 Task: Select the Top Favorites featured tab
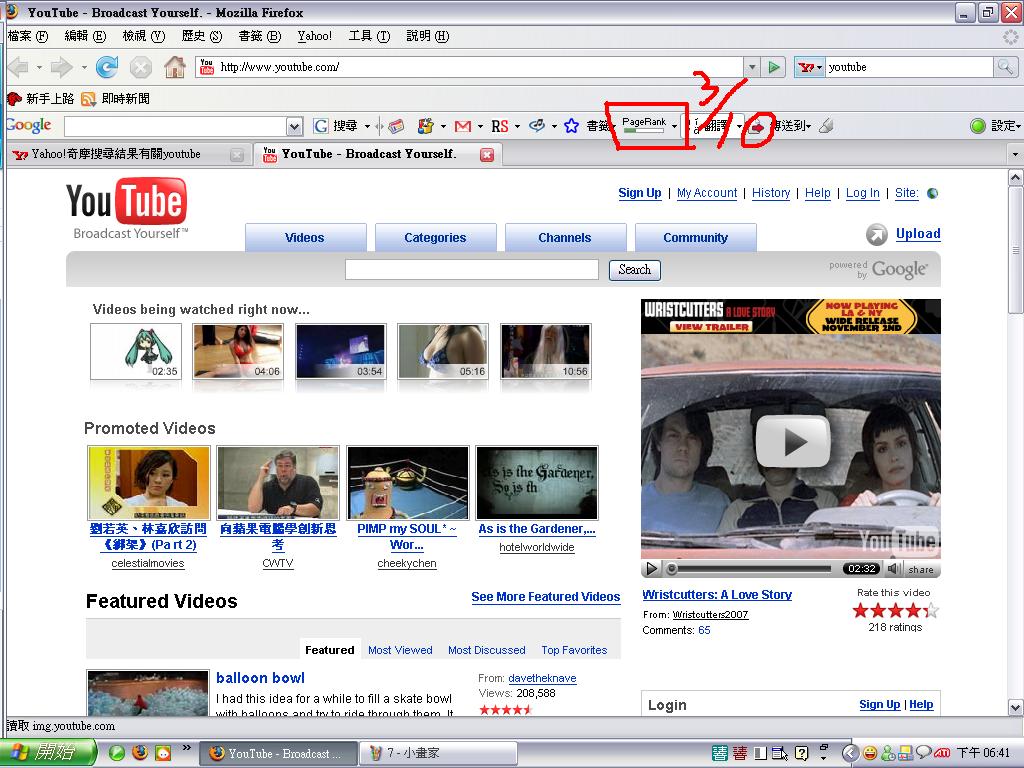574,650
